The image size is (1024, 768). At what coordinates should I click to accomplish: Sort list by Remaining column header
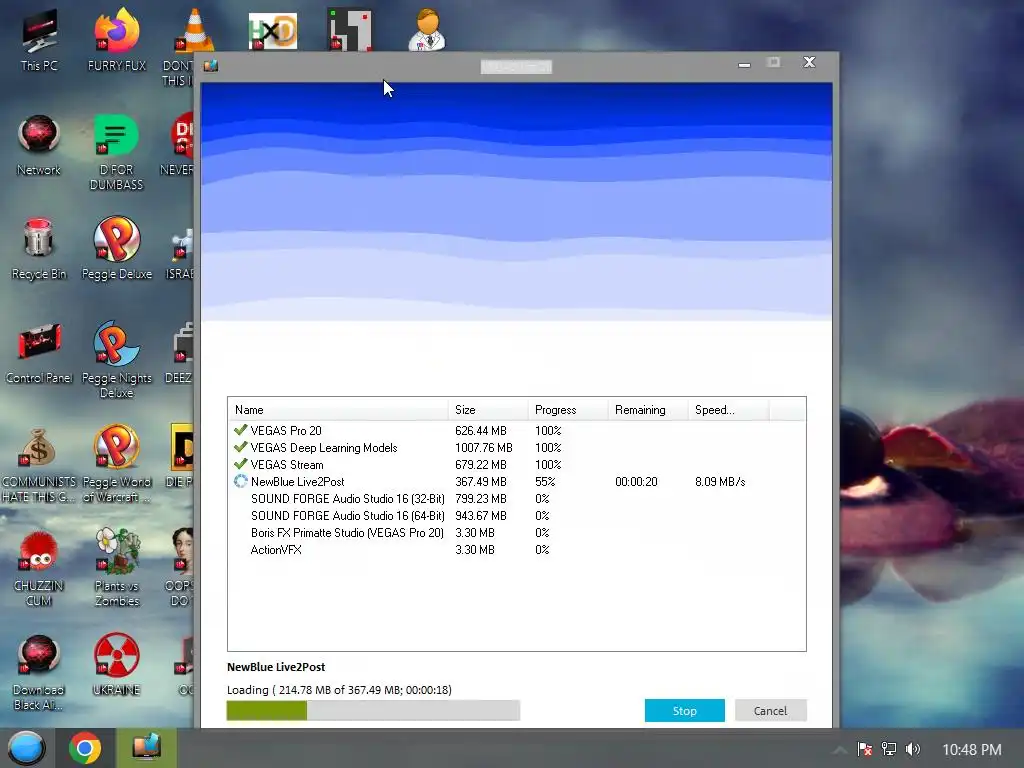click(647, 409)
